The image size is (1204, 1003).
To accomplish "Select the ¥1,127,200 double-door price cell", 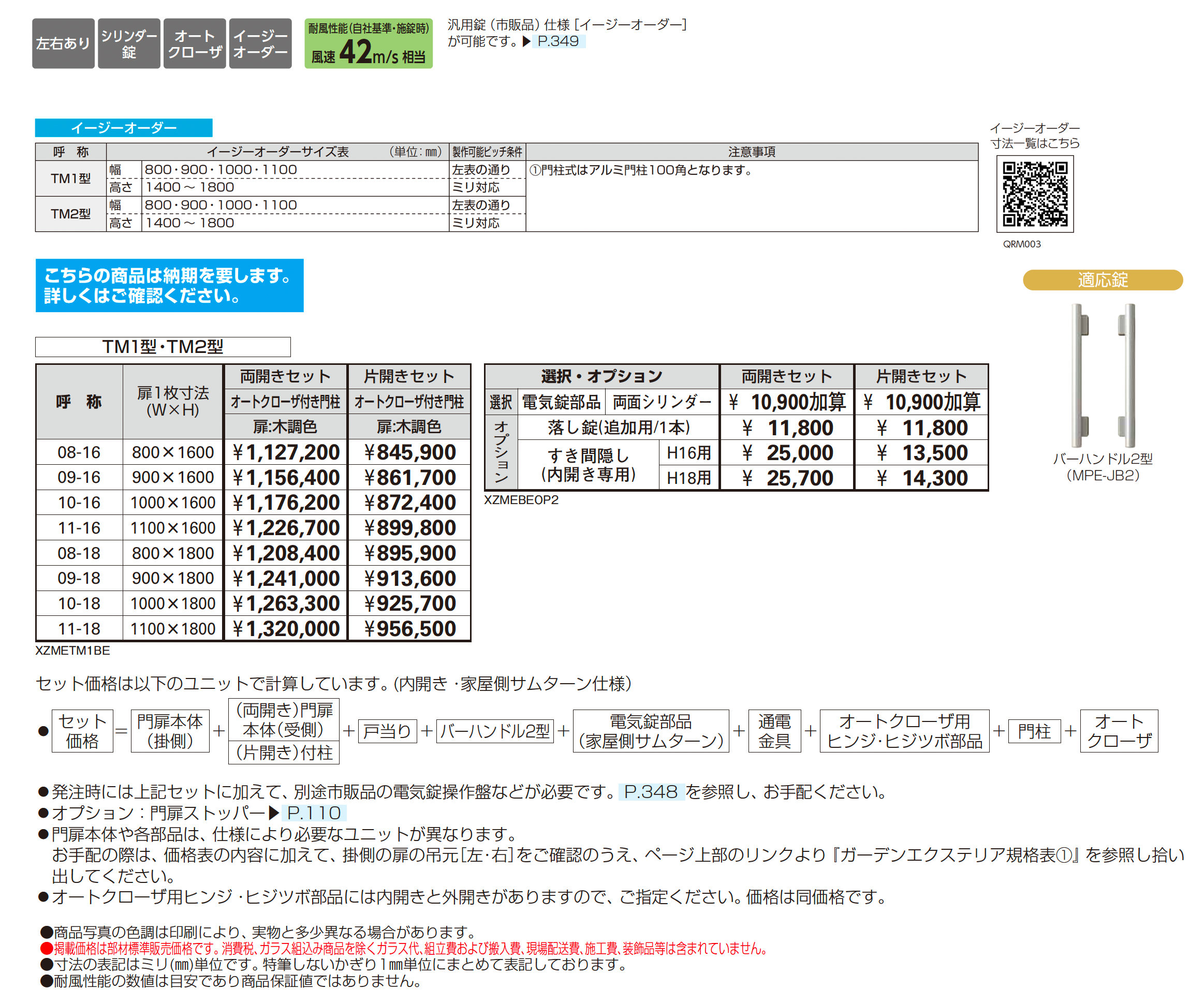I will tap(286, 452).
